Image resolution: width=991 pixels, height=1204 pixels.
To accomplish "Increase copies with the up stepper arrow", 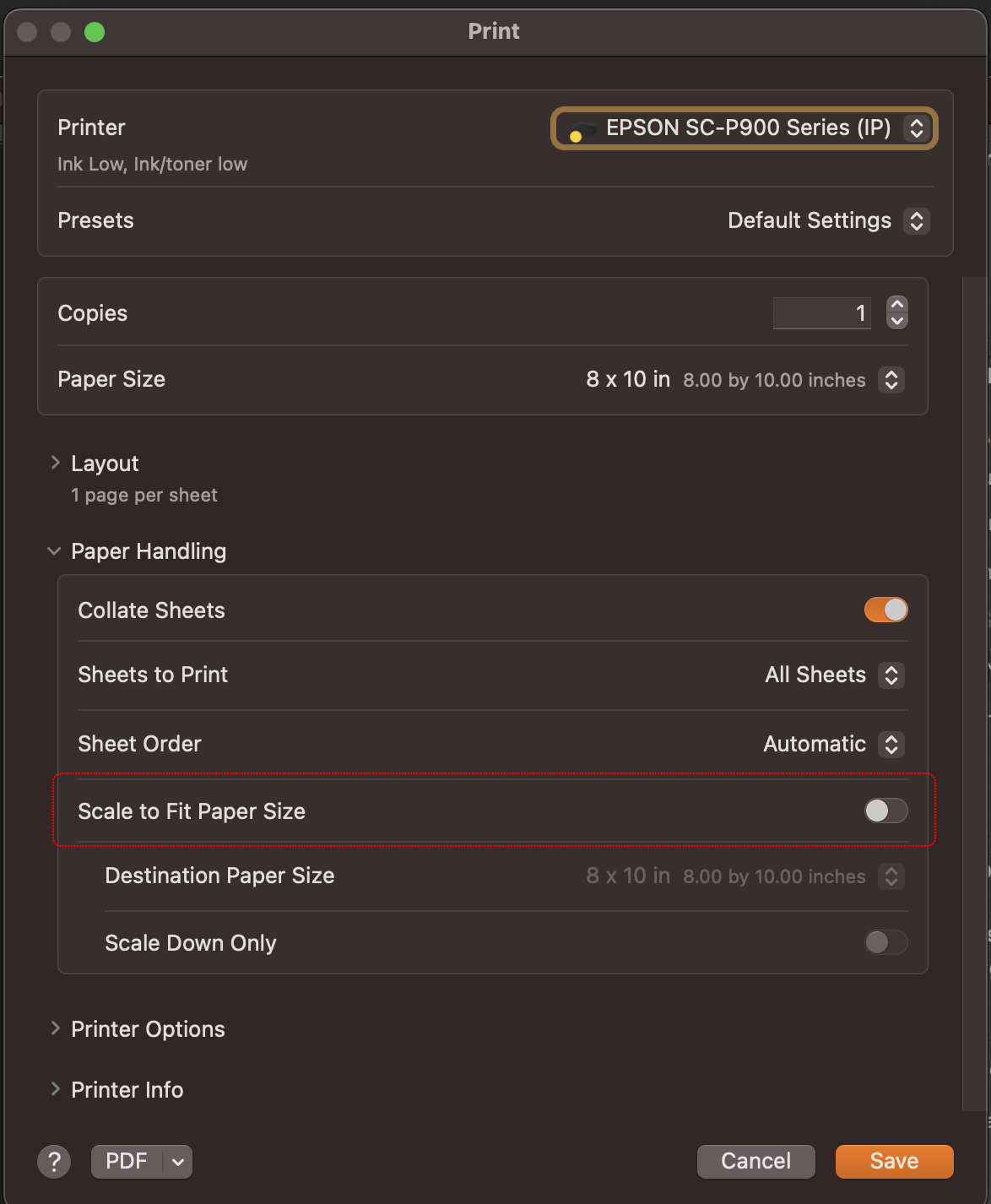I will [897, 305].
